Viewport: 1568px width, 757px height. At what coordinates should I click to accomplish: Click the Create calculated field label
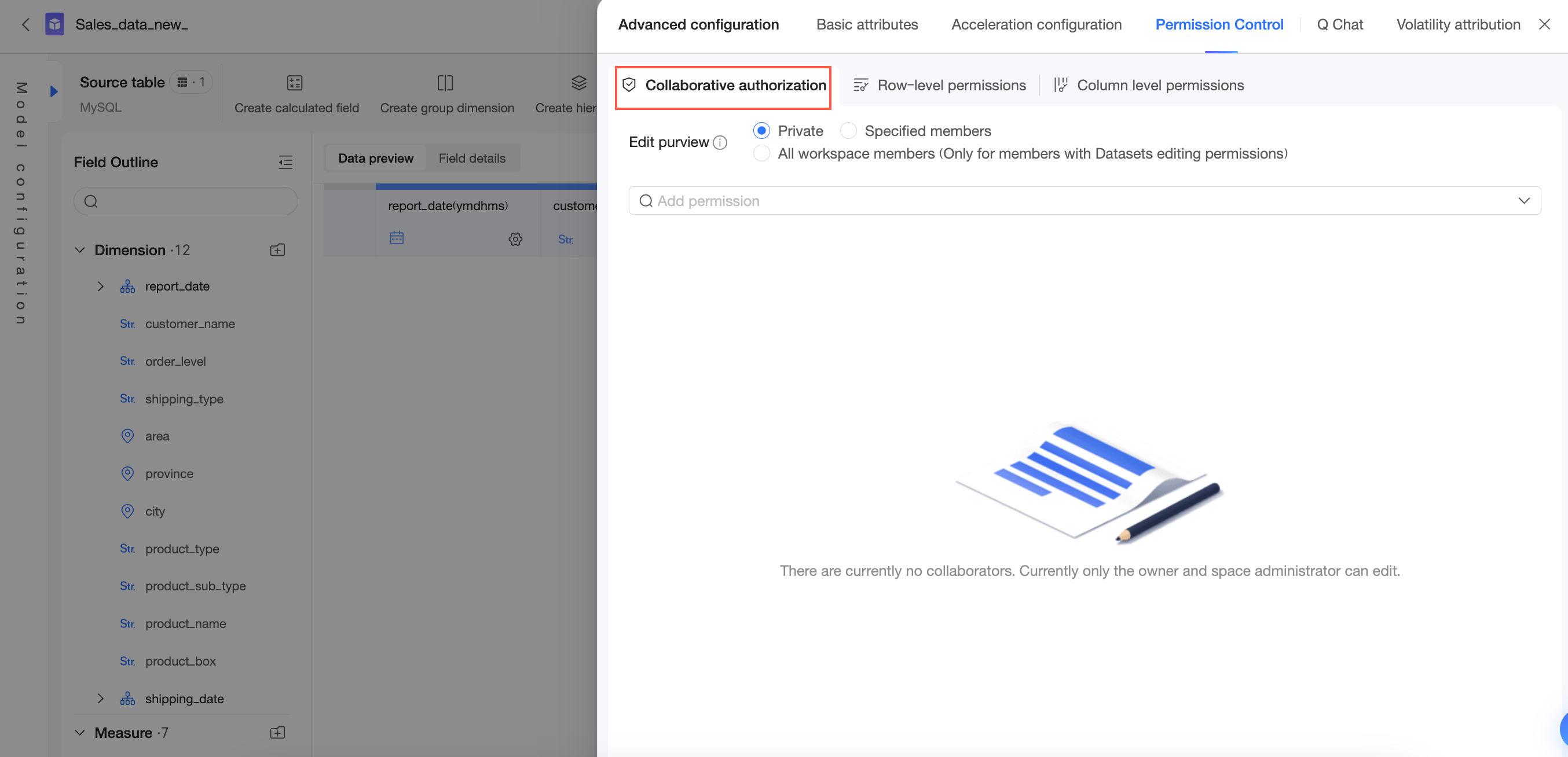[x=296, y=108]
